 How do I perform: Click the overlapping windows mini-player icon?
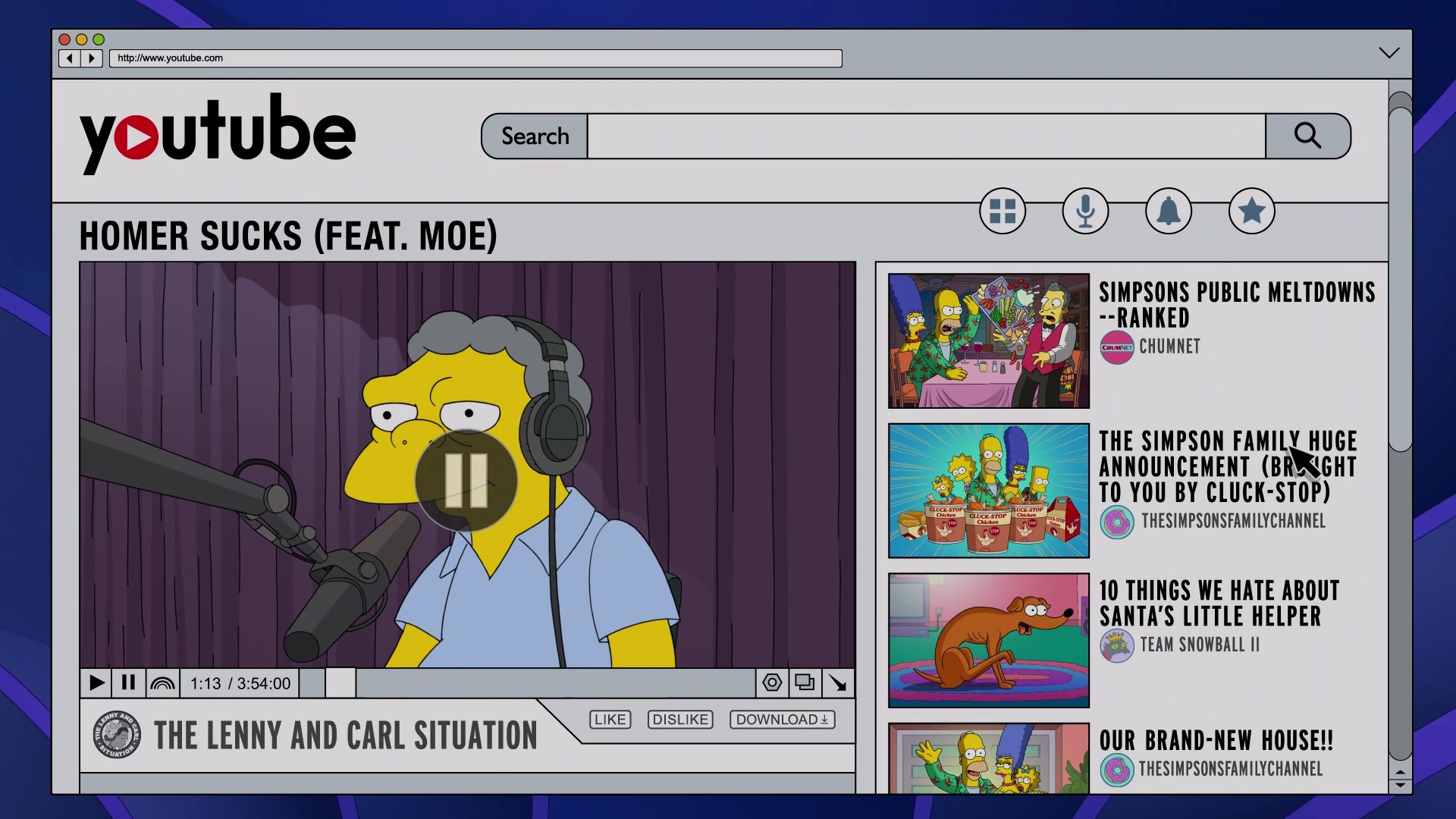[805, 682]
